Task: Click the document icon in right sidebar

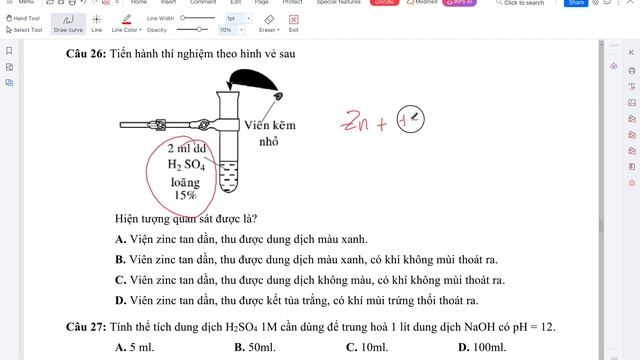Action: click(632, 167)
